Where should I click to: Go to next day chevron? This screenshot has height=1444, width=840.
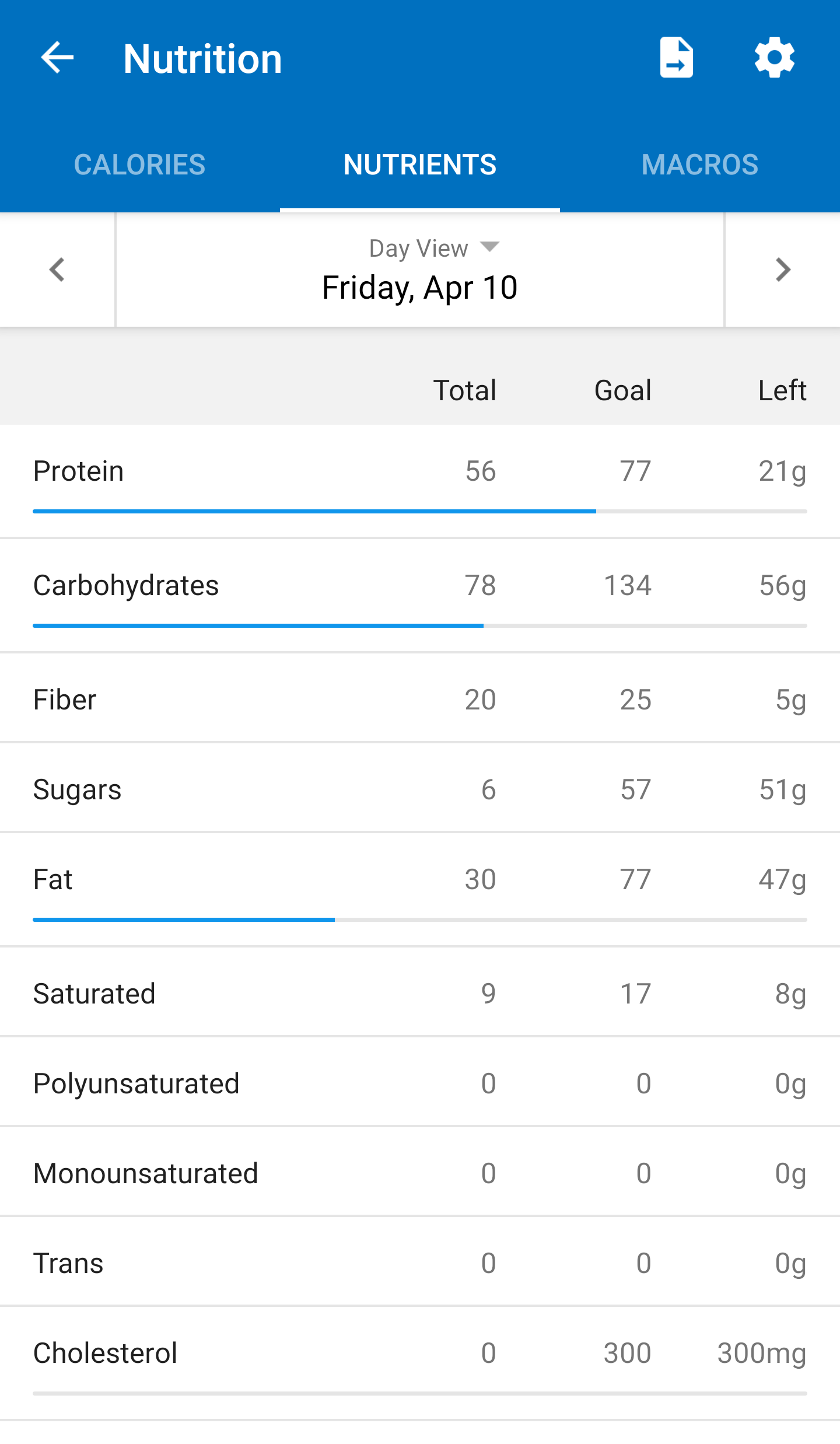(x=782, y=270)
